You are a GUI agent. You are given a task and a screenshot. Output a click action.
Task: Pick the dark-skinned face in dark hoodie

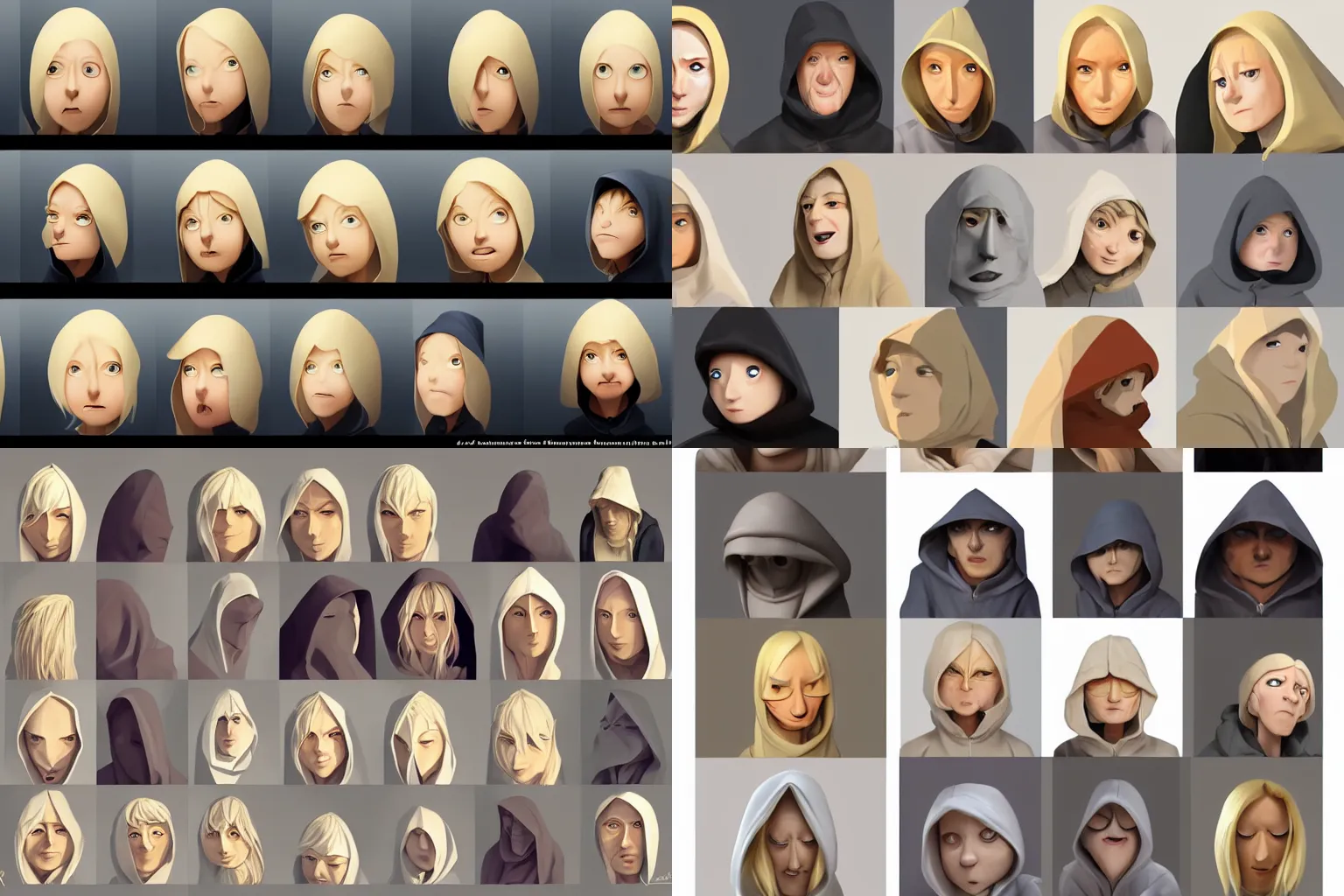(1260, 549)
